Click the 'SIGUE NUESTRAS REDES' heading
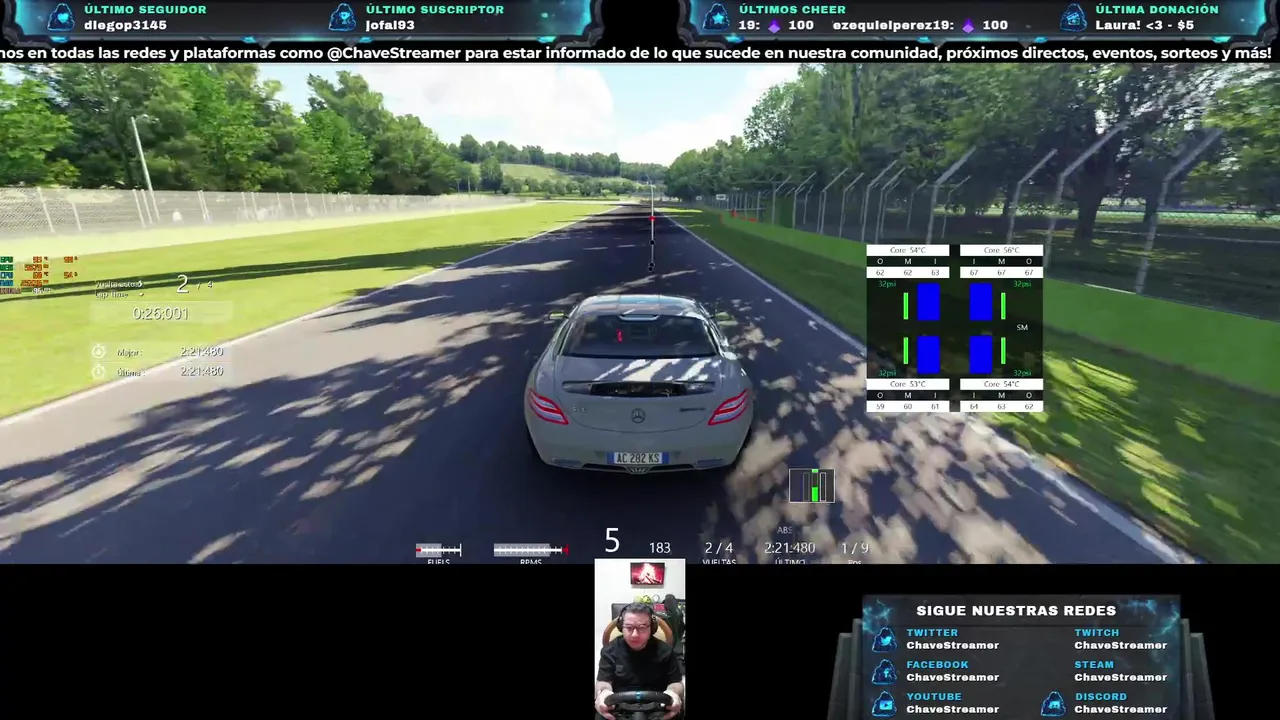 click(1016, 610)
